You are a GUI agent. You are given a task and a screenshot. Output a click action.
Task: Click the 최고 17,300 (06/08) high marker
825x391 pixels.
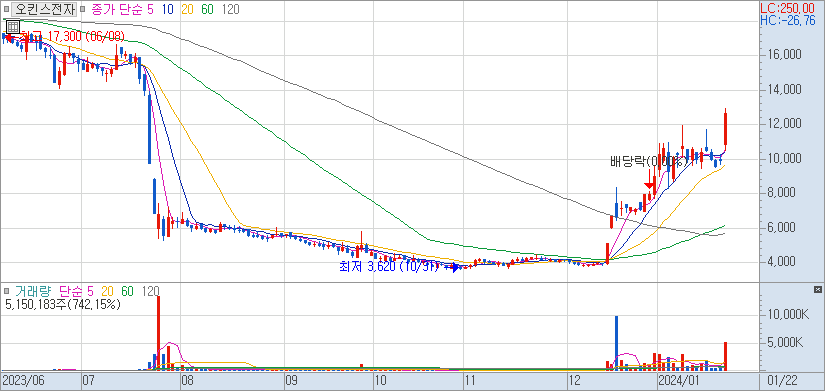(x=72, y=36)
